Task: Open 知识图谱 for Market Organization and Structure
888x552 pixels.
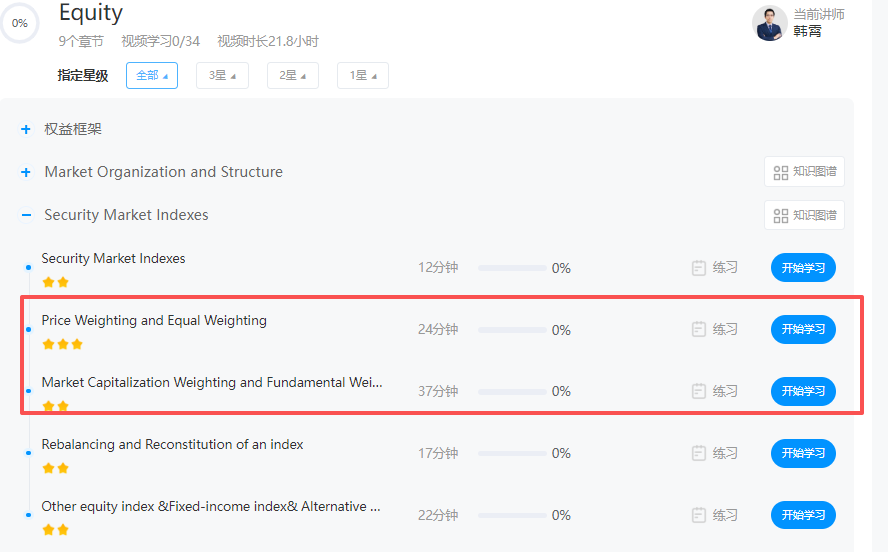Action: click(x=804, y=172)
